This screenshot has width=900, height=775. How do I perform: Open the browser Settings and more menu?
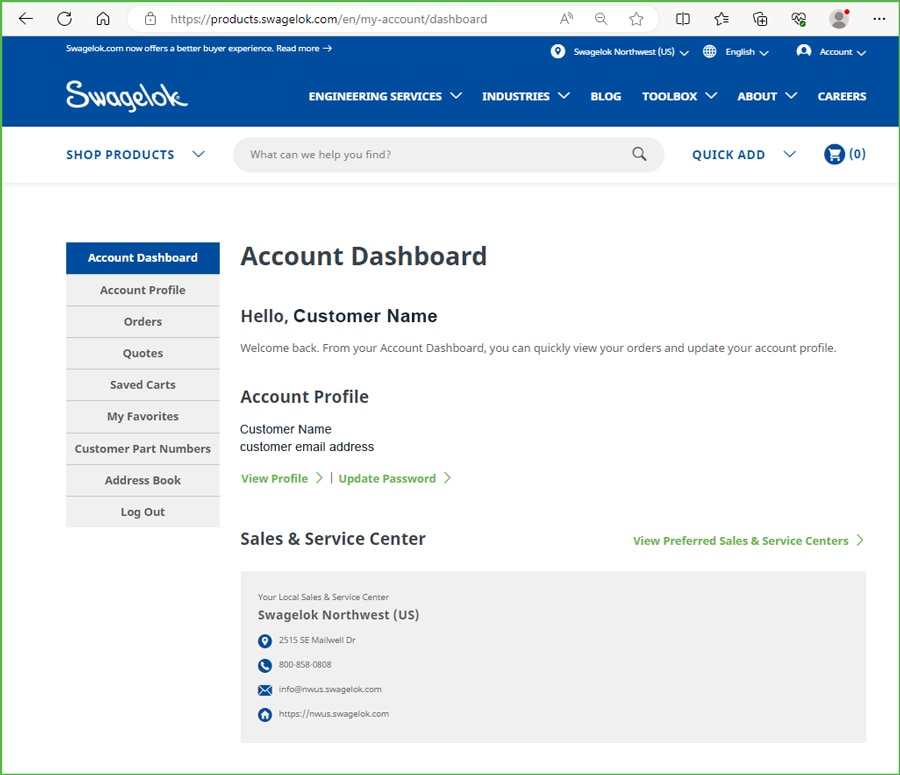click(879, 19)
